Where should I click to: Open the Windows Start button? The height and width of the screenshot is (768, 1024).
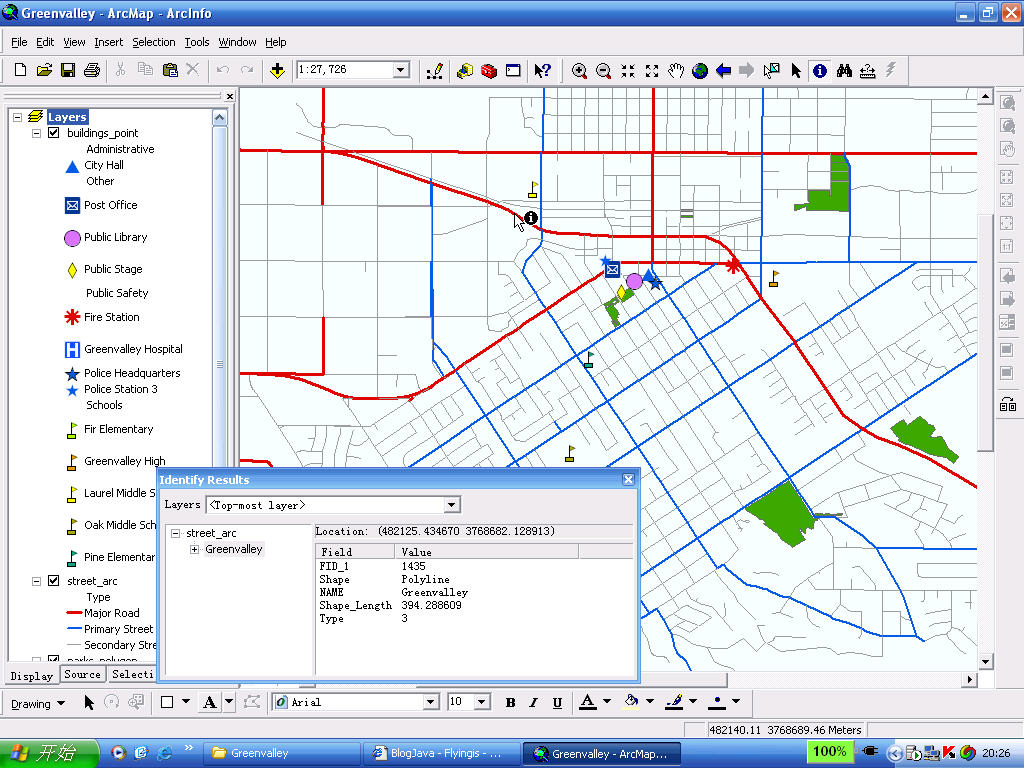[48, 753]
